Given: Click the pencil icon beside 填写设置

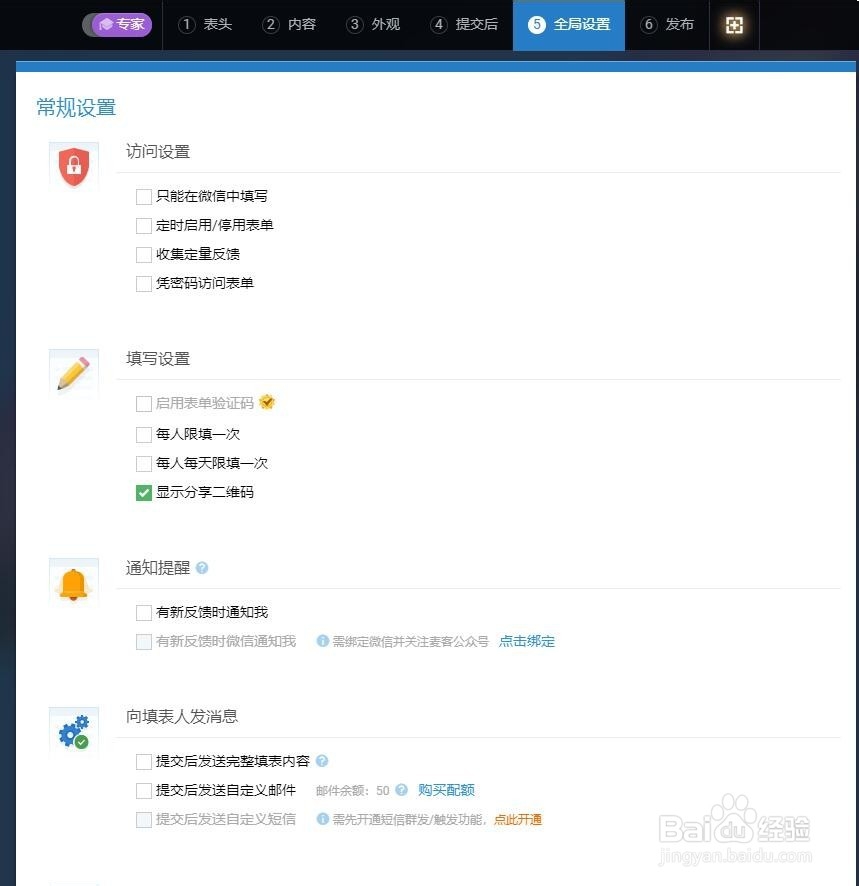Looking at the screenshot, I should (x=74, y=372).
